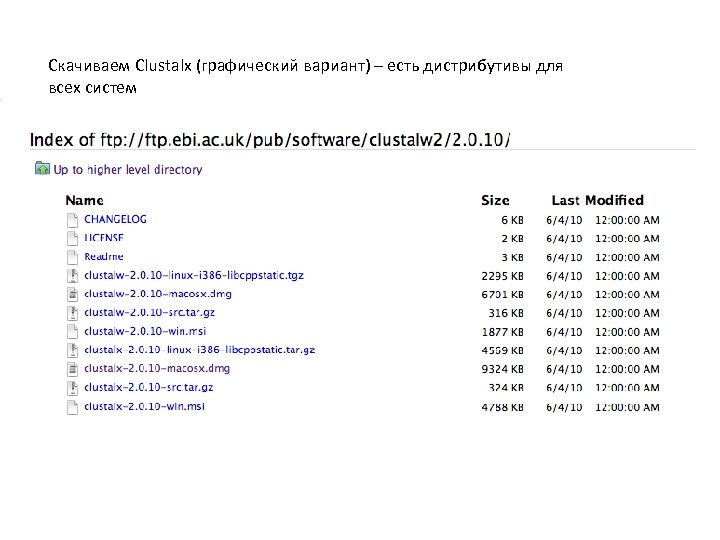The image size is (720, 540).
Task: Click the file icon next to LICENSE
Action: (x=72, y=238)
